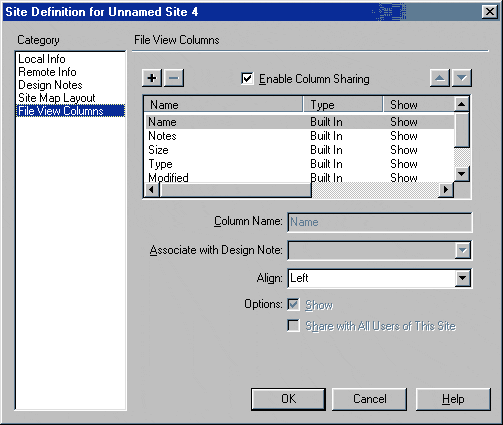Click horizontal scroll right arrow

pyautogui.click(x=446, y=190)
